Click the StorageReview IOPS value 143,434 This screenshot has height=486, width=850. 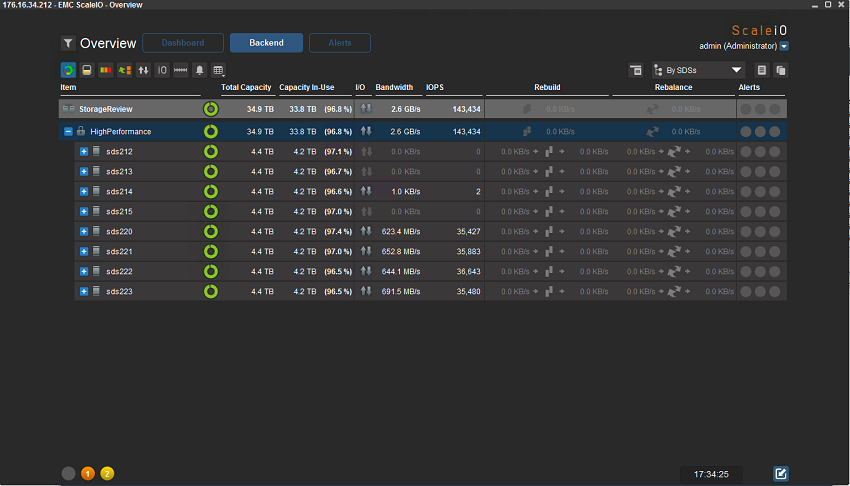[x=466, y=109]
